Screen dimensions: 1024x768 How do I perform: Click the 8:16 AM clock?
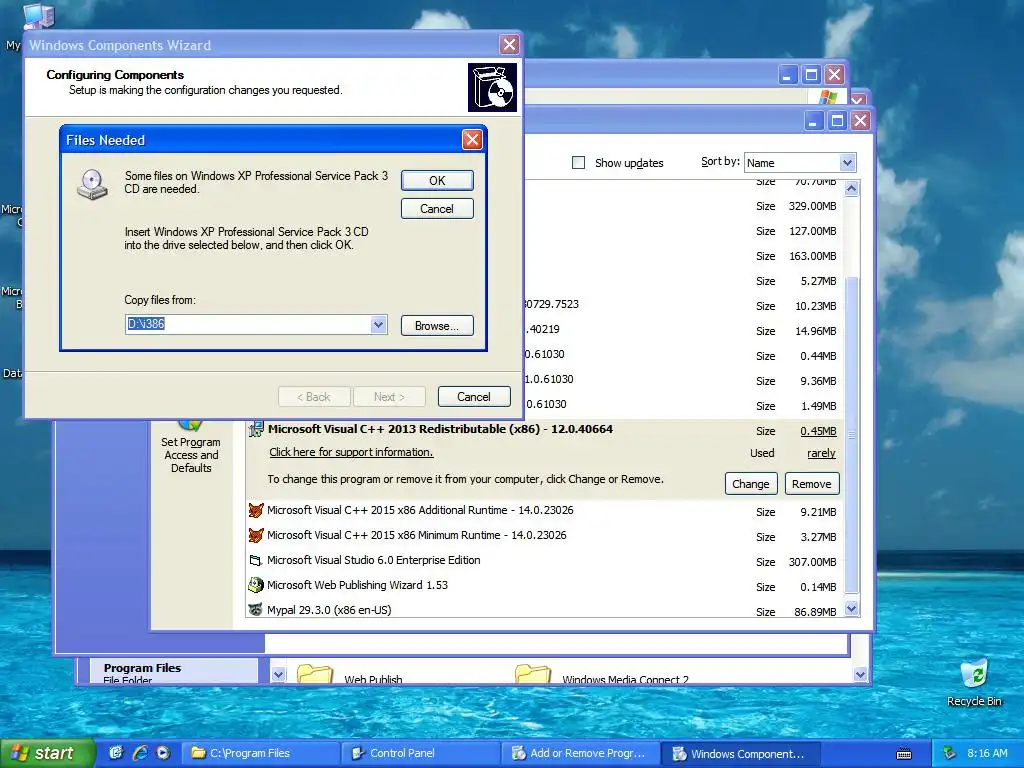[987, 754]
